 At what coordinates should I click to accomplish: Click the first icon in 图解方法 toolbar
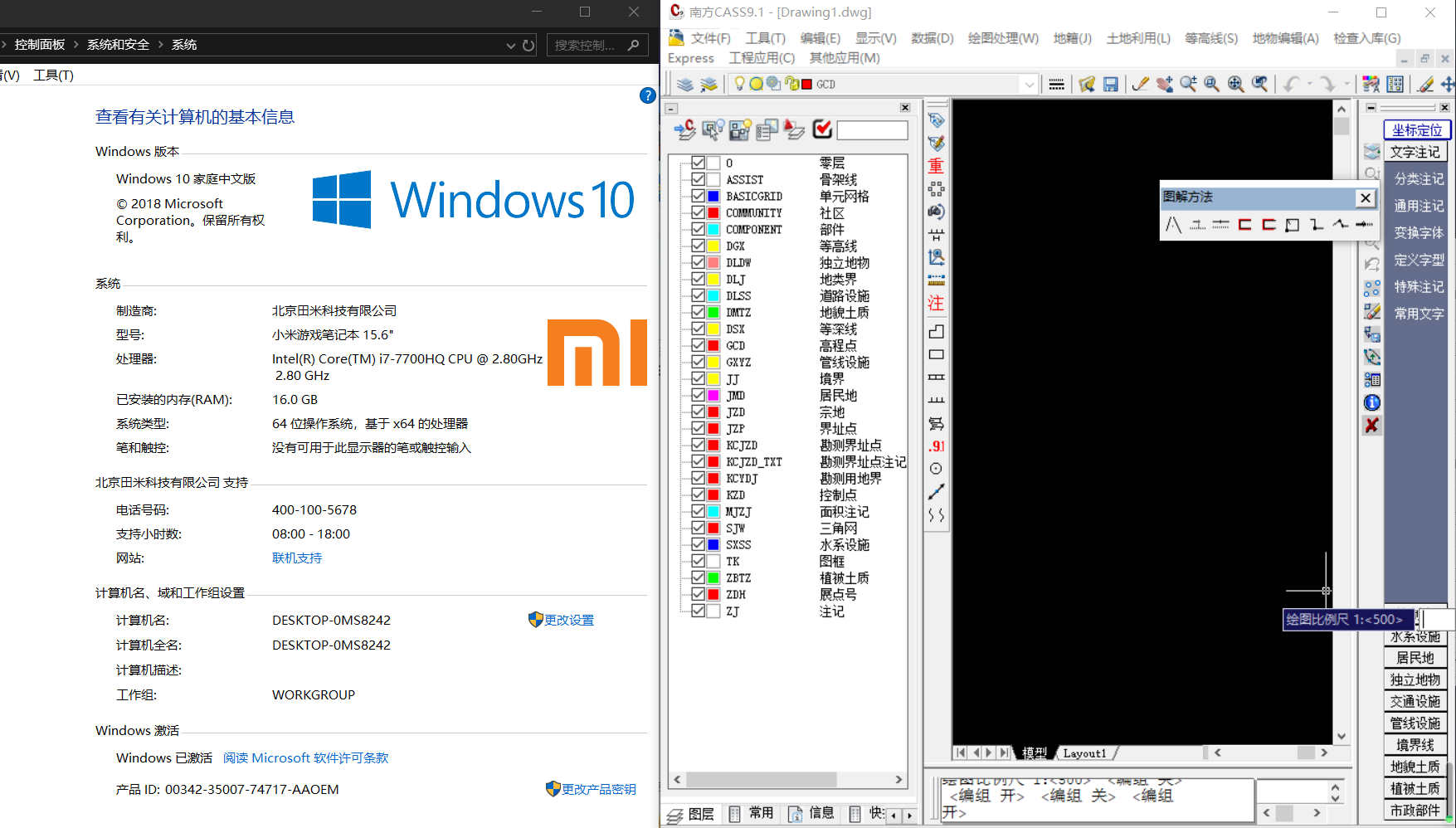(x=1173, y=225)
